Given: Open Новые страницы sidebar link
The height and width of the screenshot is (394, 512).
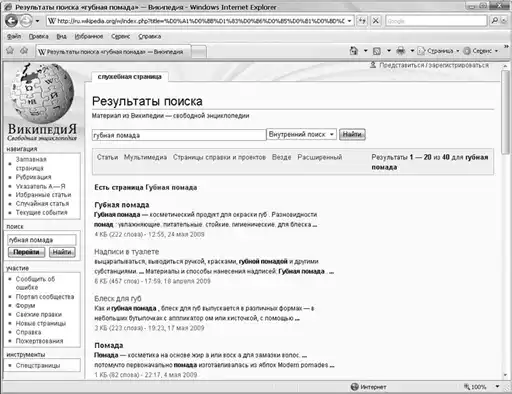Looking at the screenshot, I should (41, 323).
